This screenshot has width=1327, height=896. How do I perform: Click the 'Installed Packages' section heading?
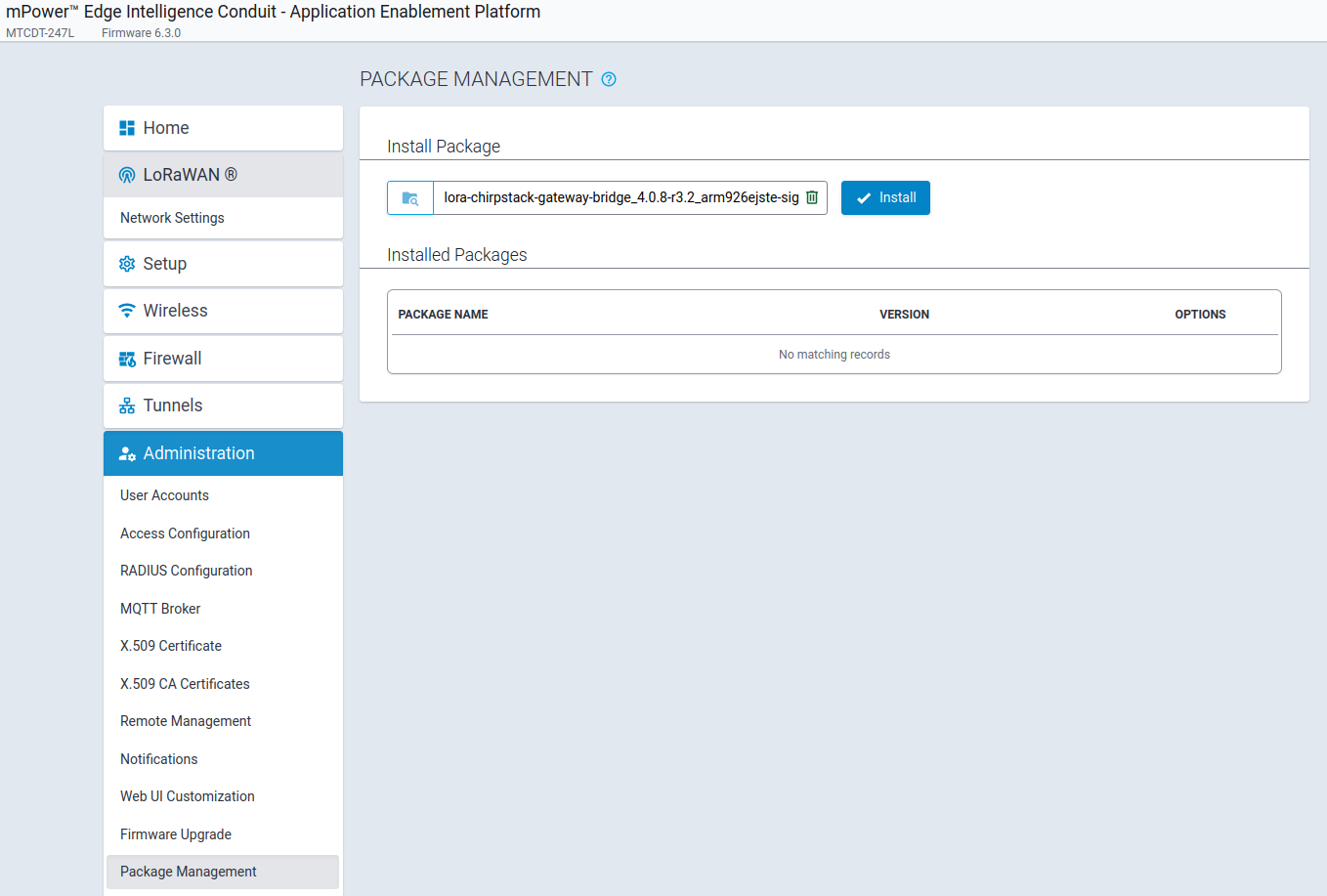point(457,255)
